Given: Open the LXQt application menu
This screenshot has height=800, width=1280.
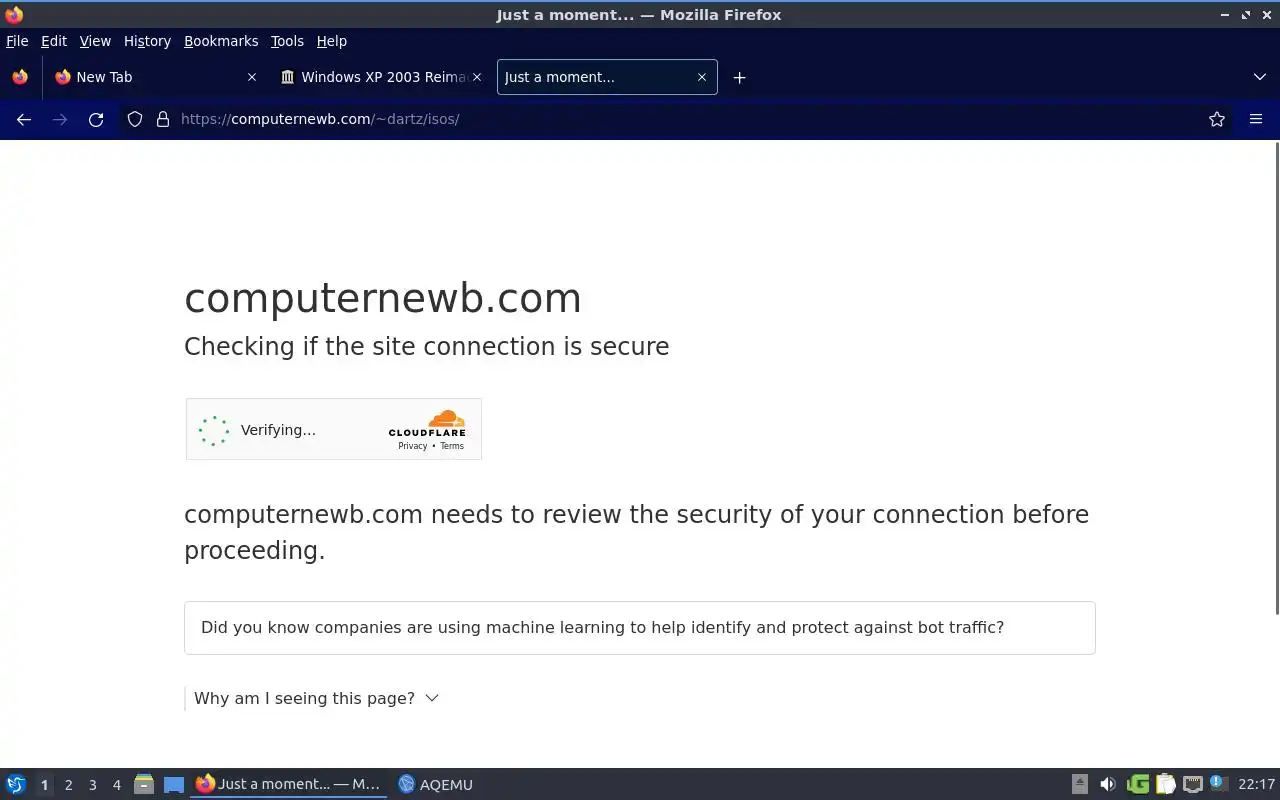Looking at the screenshot, I should pyautogui.click(x=16, y=785).
